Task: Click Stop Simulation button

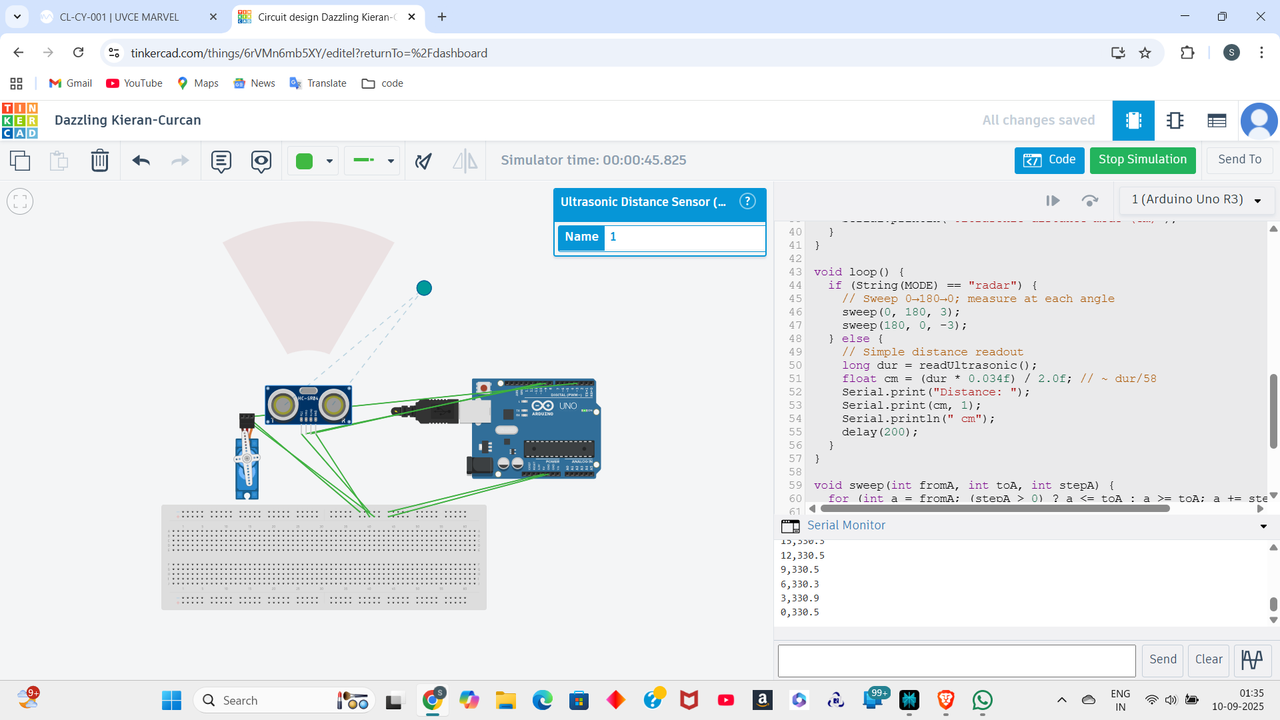Action: coord(1143,160)
